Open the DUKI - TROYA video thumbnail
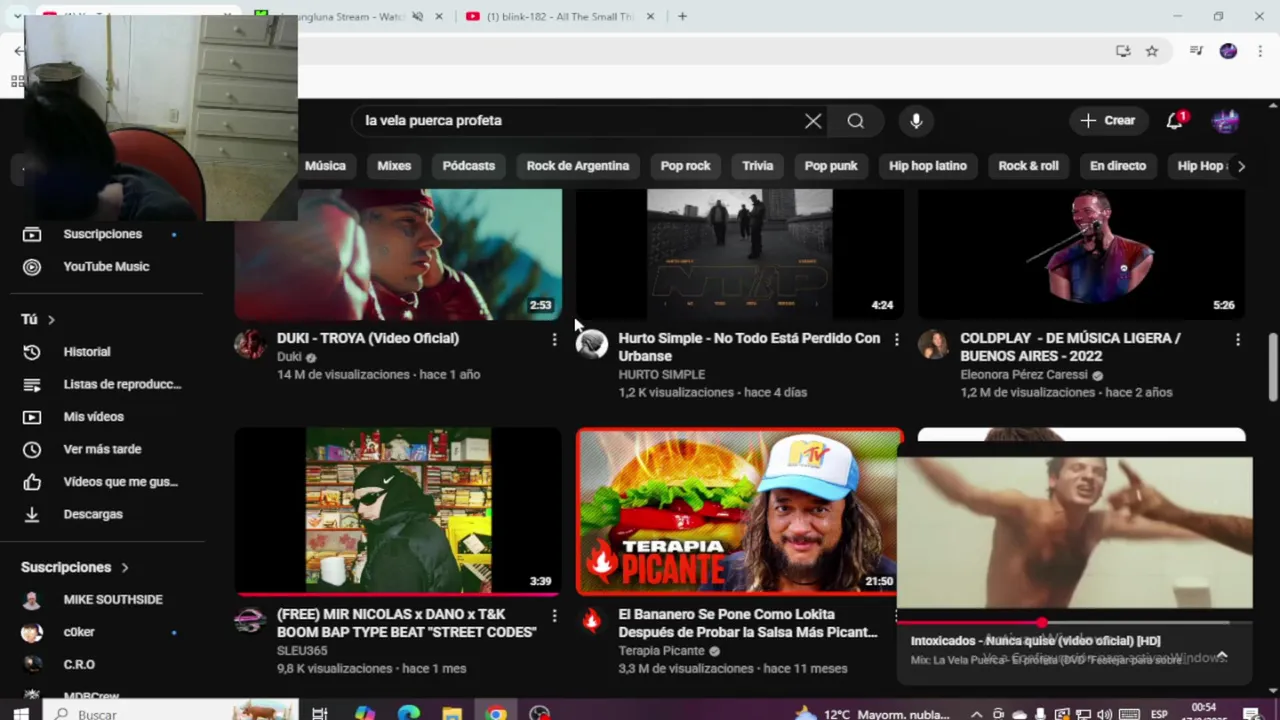The image size is (1280, 720). (398, 254)
